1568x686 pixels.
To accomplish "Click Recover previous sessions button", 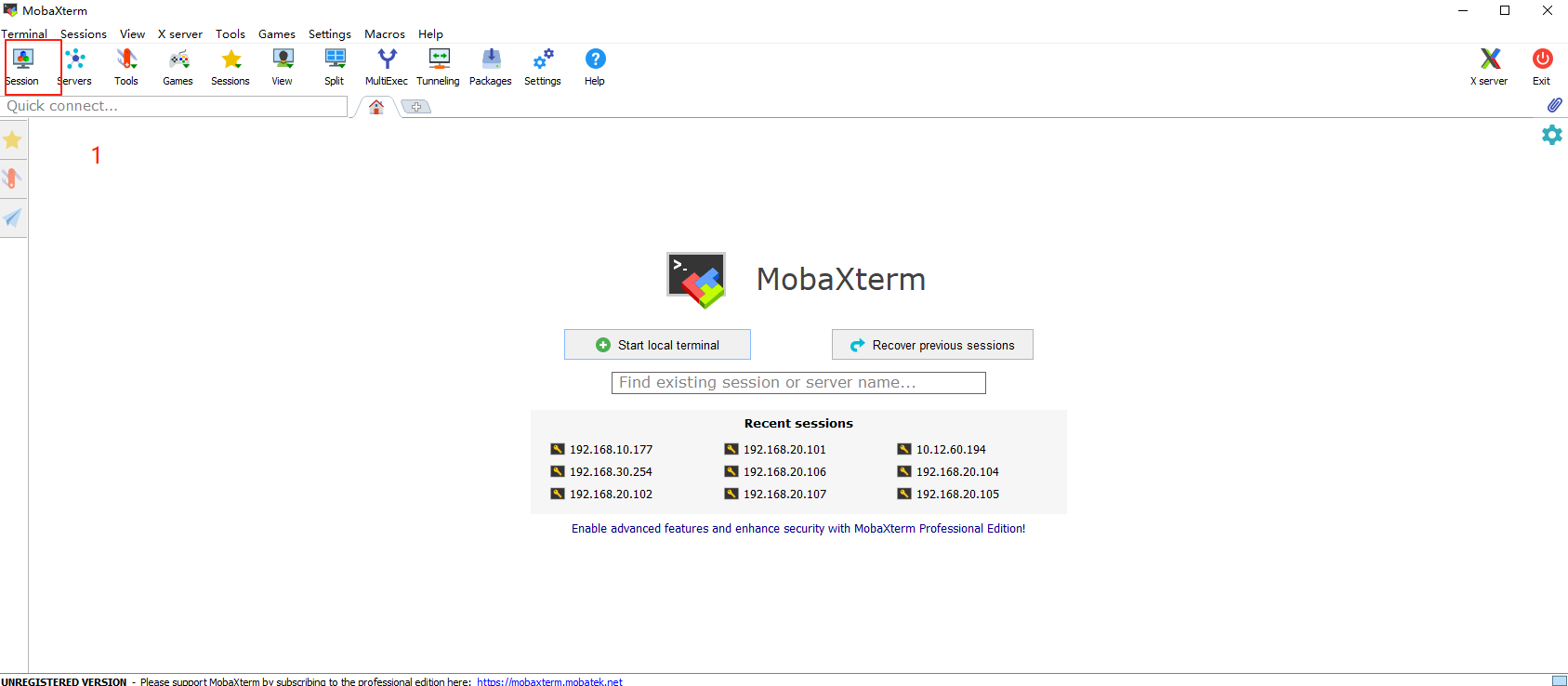I will 932,345.
